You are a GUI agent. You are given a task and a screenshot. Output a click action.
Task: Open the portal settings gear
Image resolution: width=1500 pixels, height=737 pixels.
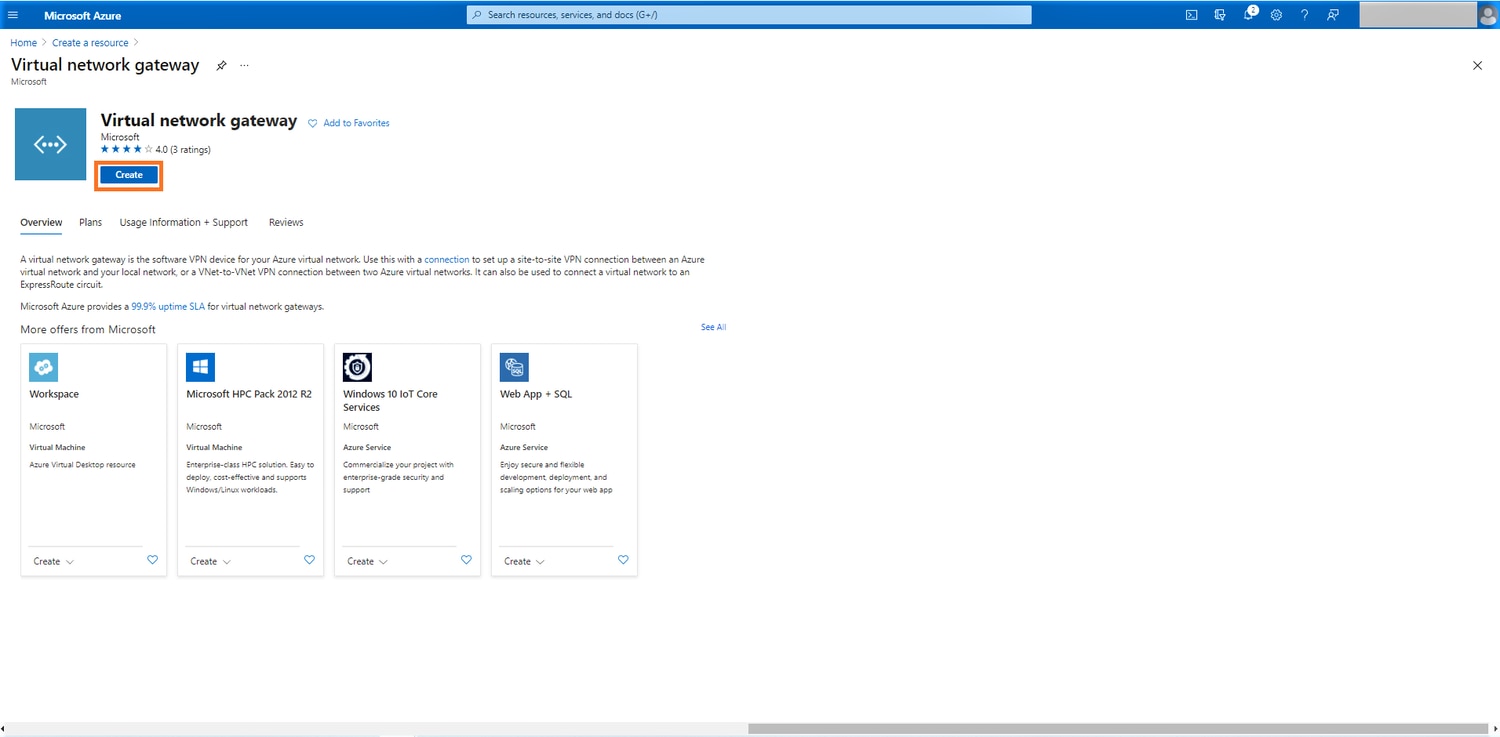click(1277, 15)
